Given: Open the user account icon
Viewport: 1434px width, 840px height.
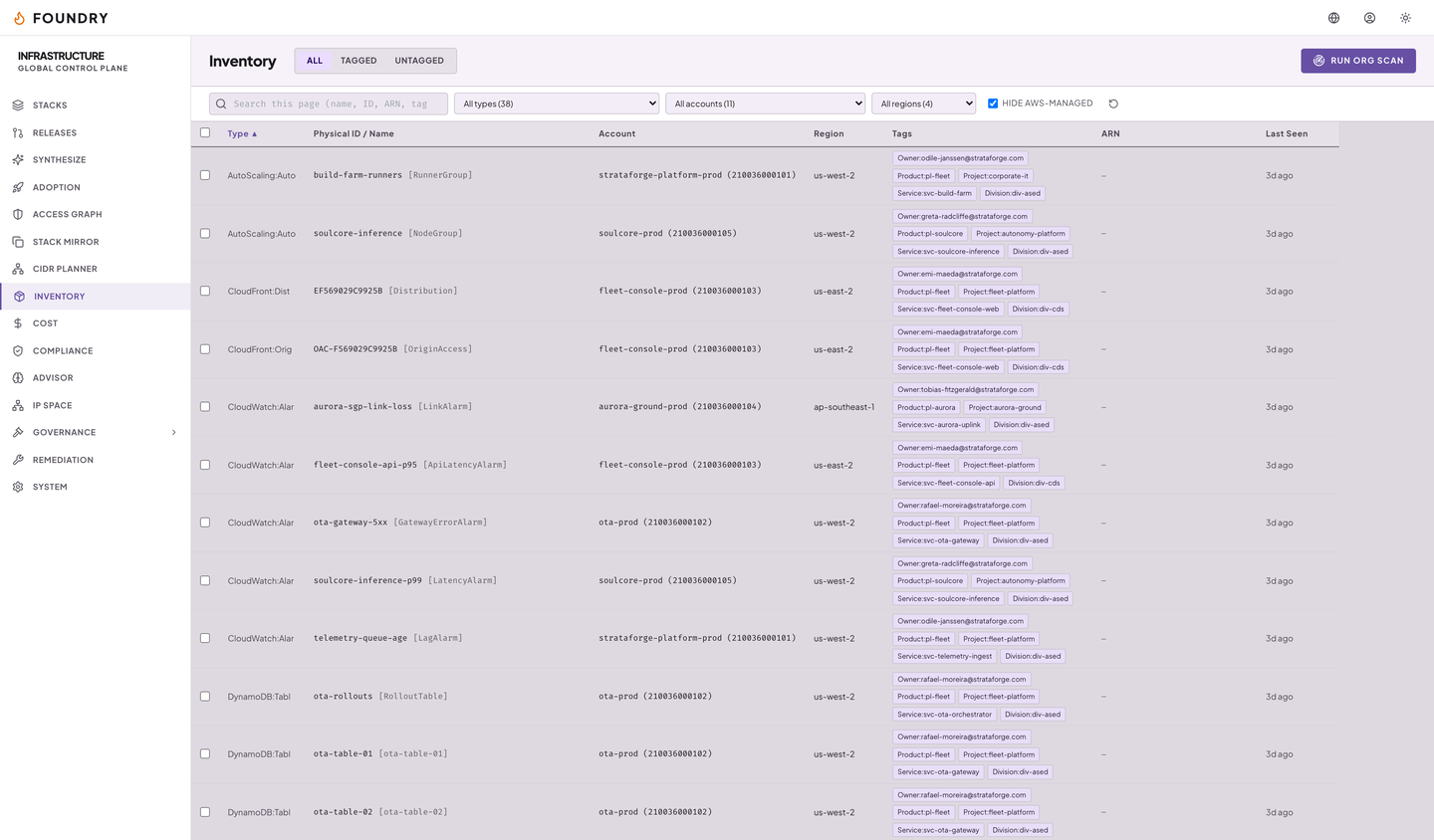Looking at the screenshot, I should pyautogui.click(x=1370, y=18).
